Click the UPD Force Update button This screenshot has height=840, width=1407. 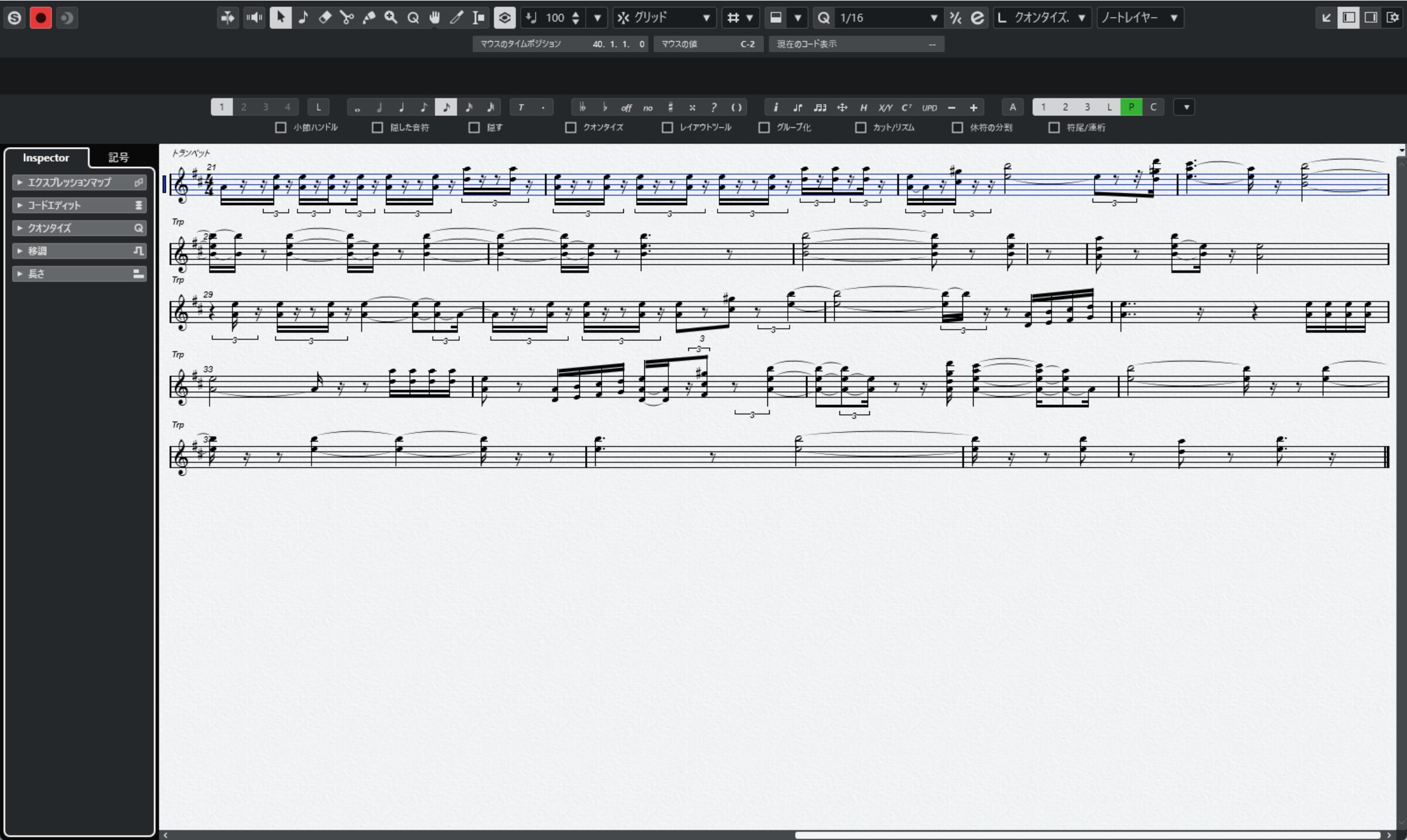pos(930,107)
